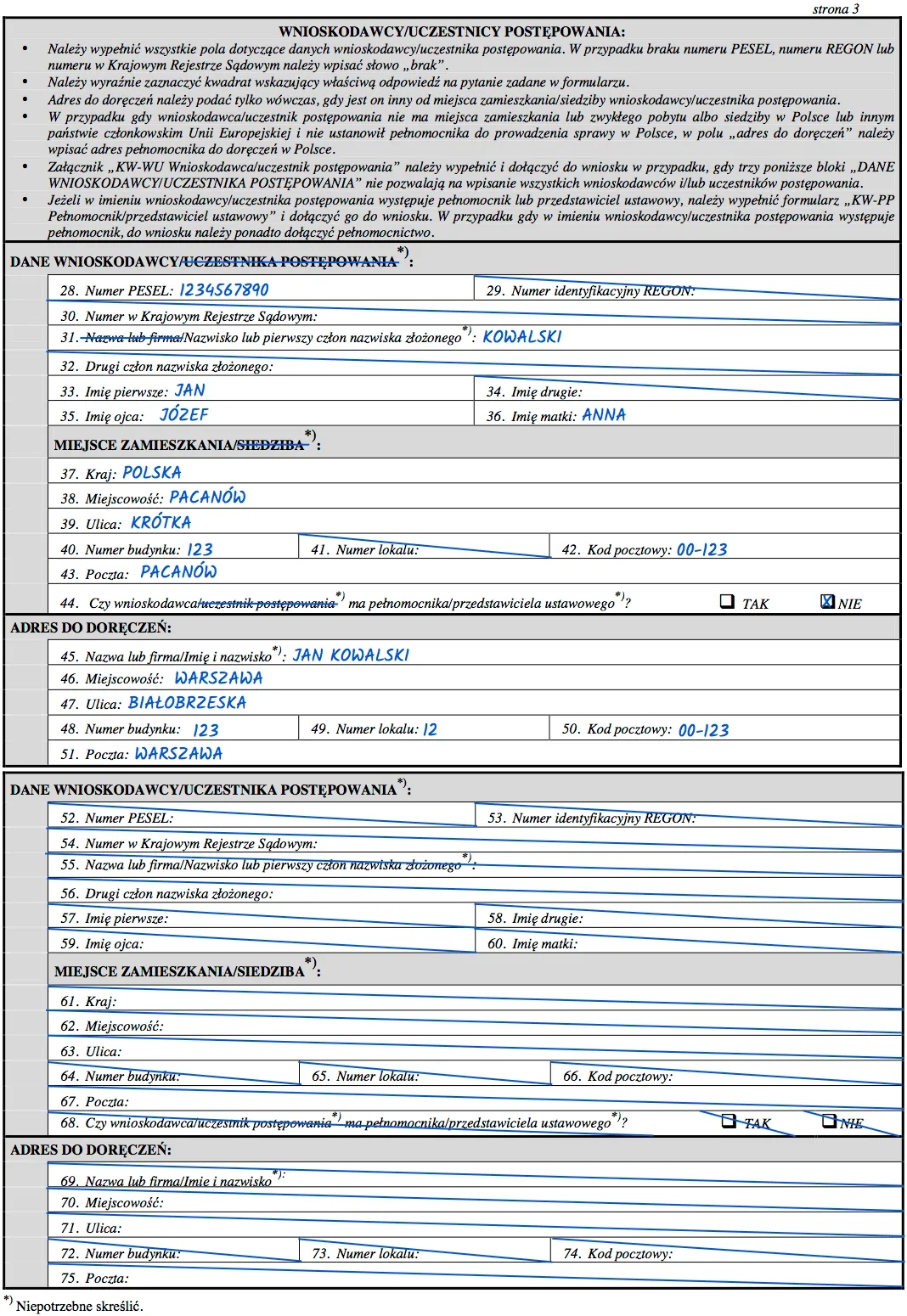Image resolution: width=907 pixels, height=1316 pixels.
Task: Click postal code field 42 with 00-123
Action: 702,549
